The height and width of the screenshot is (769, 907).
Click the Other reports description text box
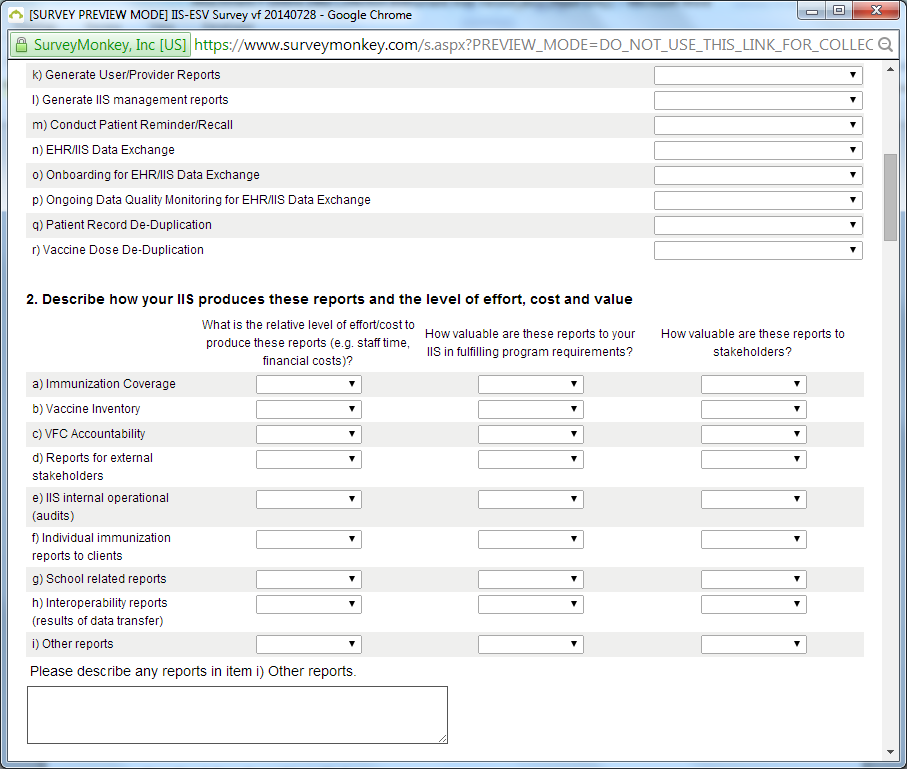tap(237, 714)
